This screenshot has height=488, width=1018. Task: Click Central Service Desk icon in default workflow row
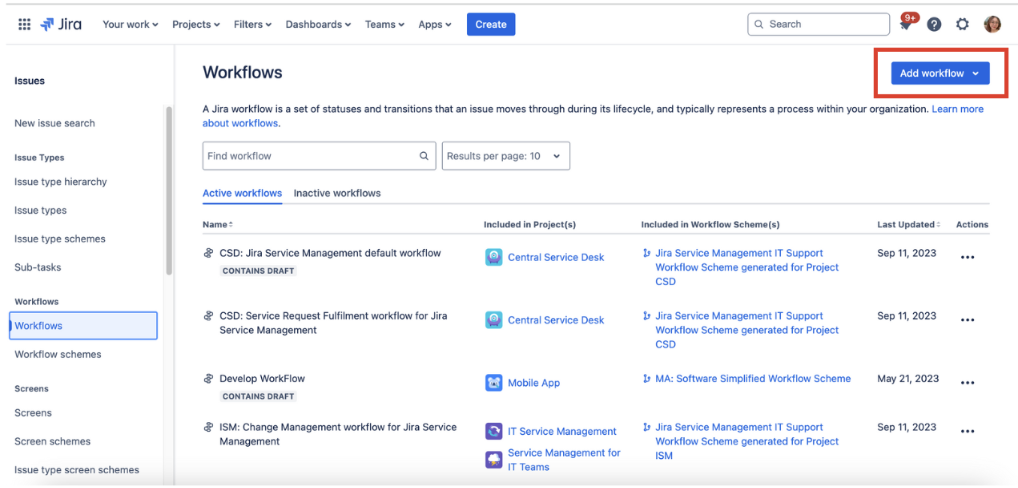493,257
